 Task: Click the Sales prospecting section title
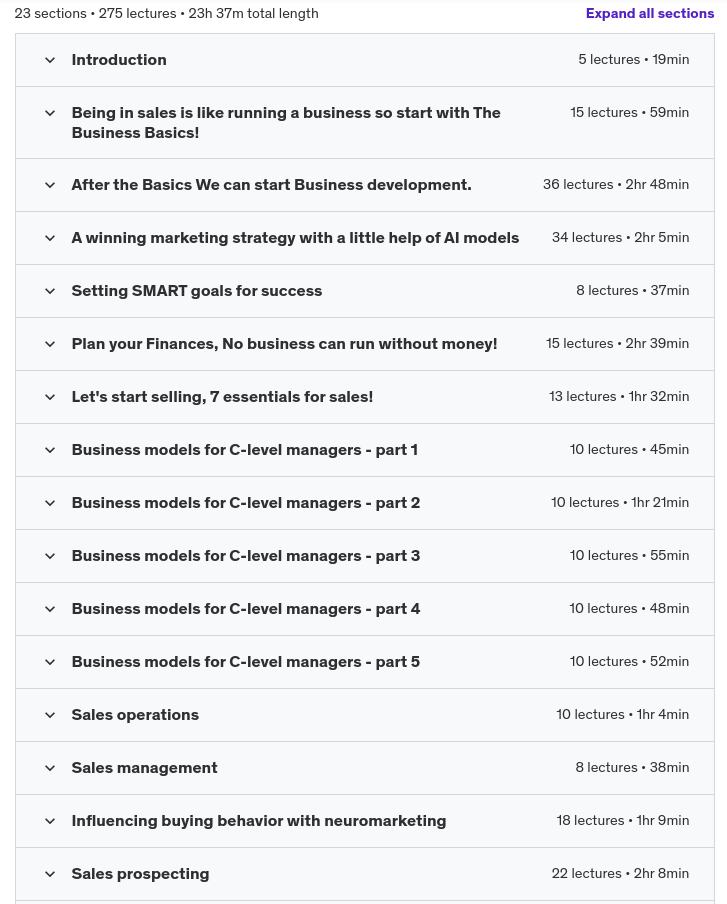point(140,874)
